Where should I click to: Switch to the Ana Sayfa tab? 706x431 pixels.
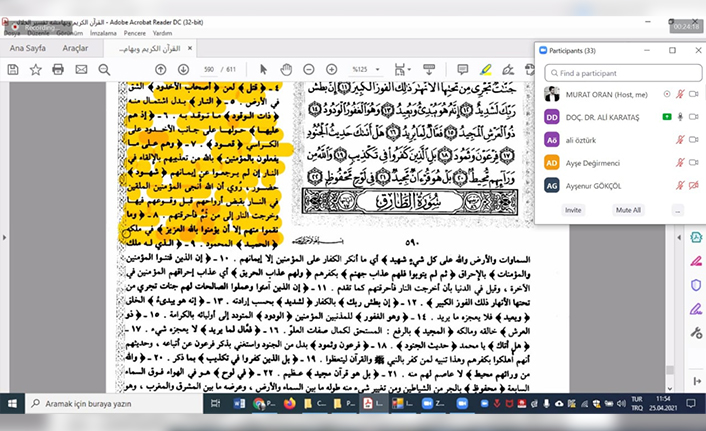(27, 48)
